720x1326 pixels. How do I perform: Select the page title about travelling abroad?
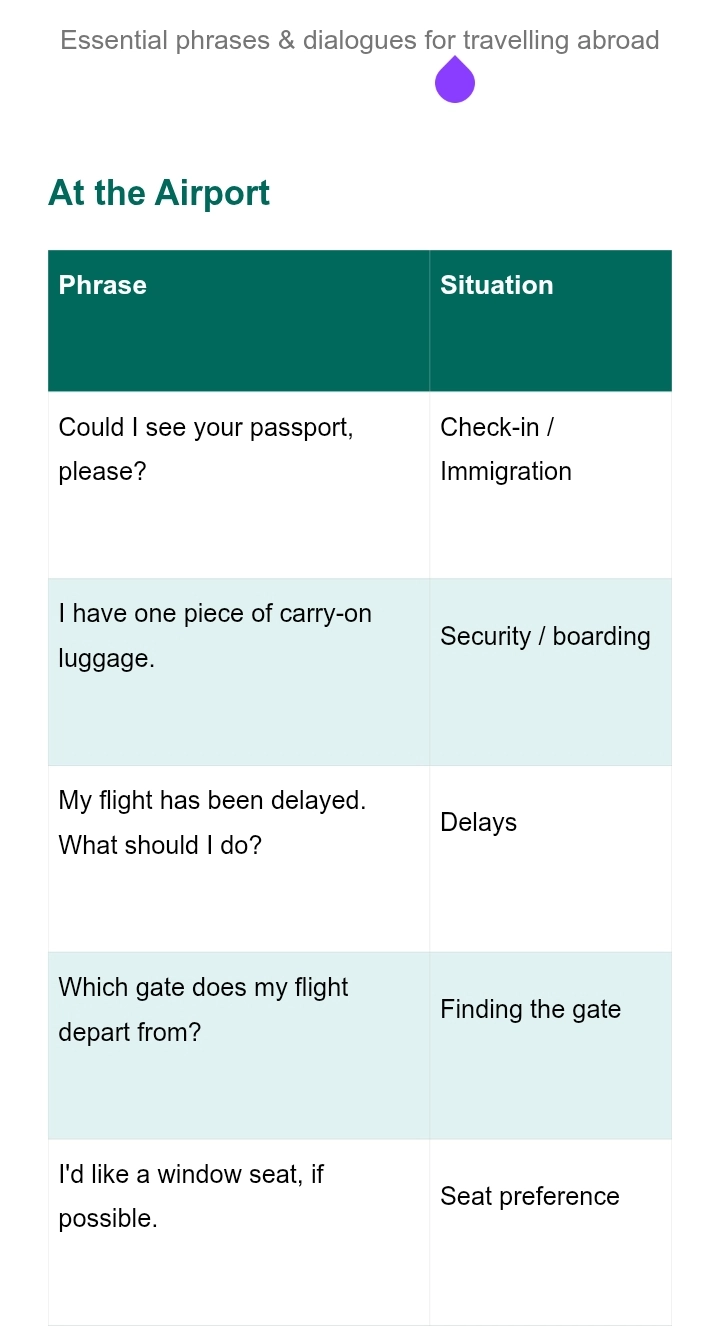tap(360, 40)
